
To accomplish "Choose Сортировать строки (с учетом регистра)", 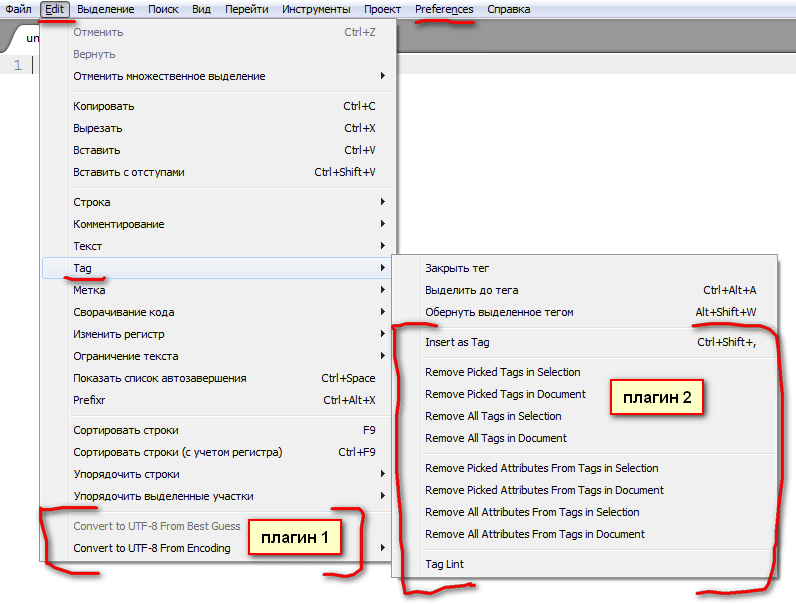I will click(x=217, y=452).
